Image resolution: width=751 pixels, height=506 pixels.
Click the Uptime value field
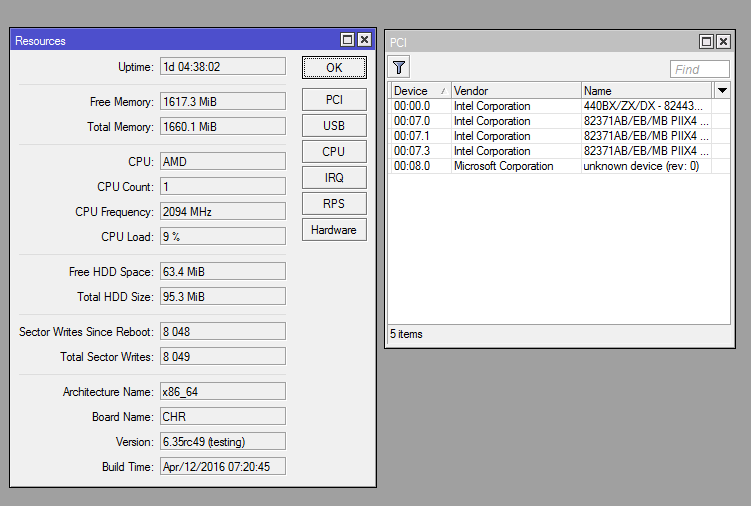223,67
